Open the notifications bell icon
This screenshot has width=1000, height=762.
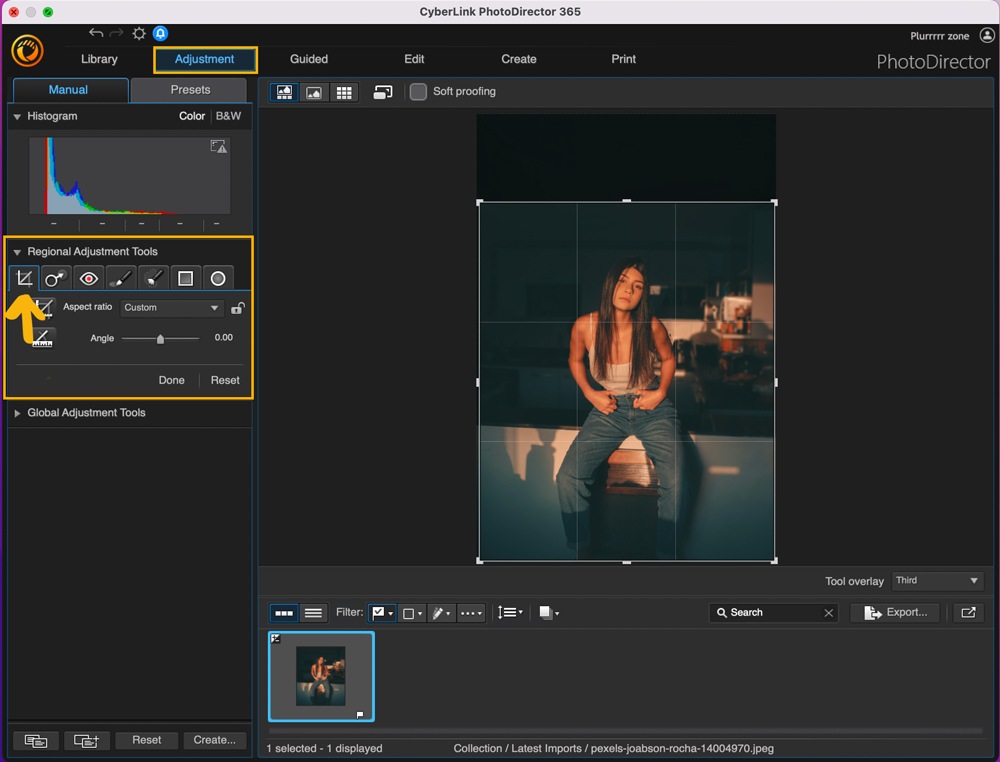tap(161, 33)
